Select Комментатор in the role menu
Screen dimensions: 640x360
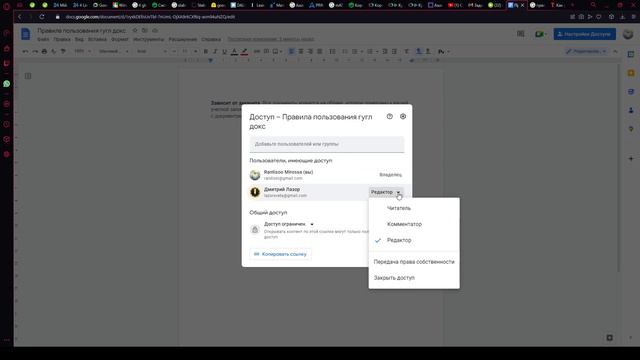[x=404, y=224]
